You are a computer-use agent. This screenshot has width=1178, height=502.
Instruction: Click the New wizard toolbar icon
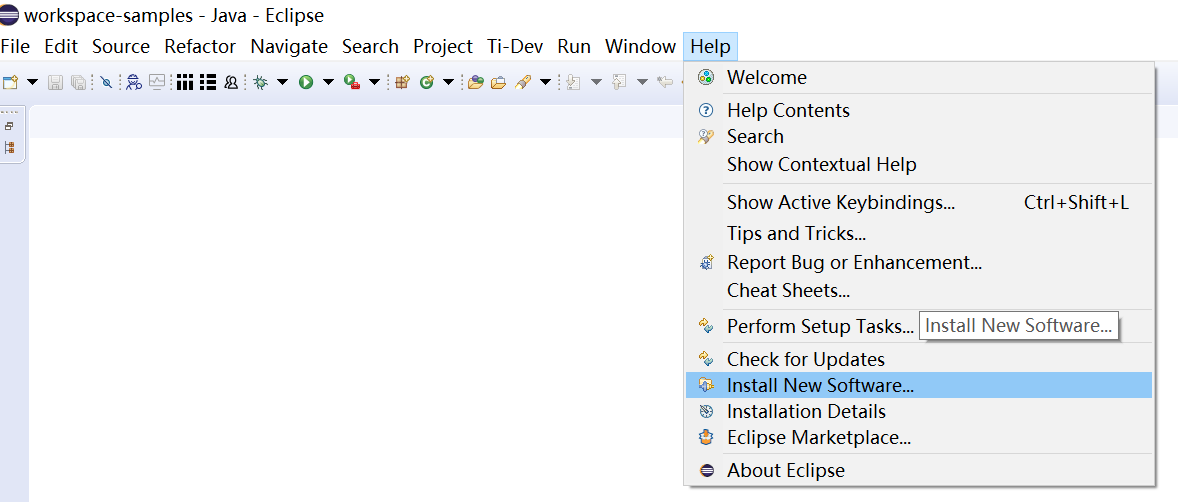tap(11, 82)
